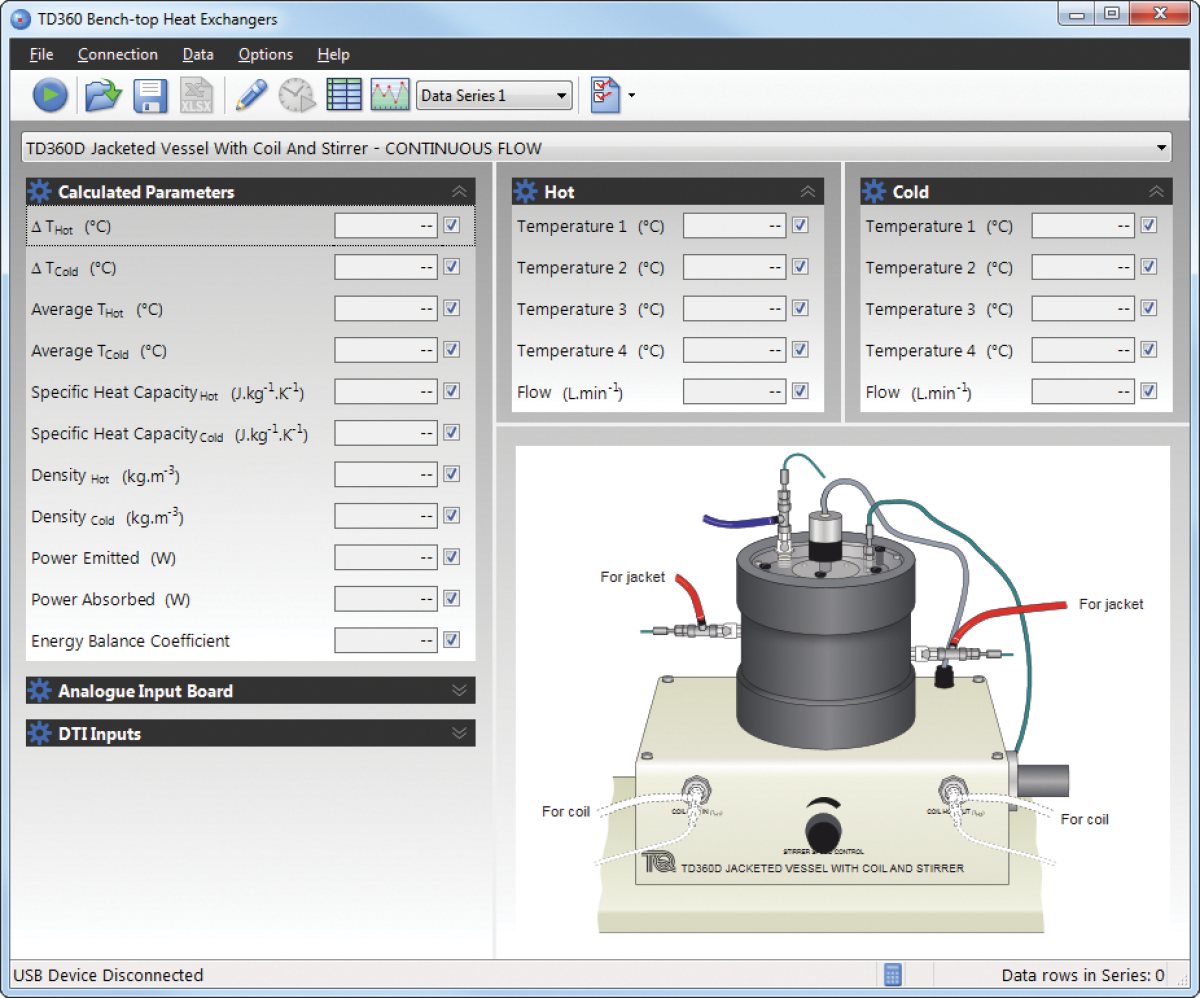Open the TD360D experiment selection dropdown
The width and height of the screenshot is (1200, 998).
596,148
